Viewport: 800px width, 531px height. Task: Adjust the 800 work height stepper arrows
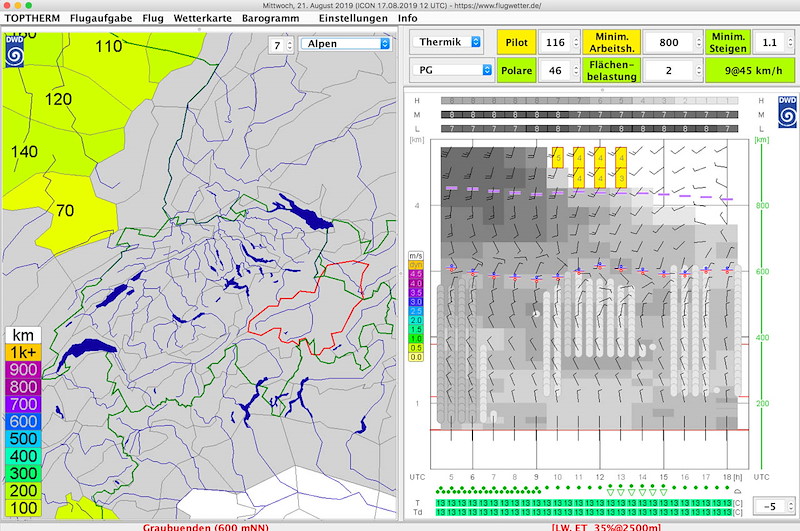click(x=698, y=42)
